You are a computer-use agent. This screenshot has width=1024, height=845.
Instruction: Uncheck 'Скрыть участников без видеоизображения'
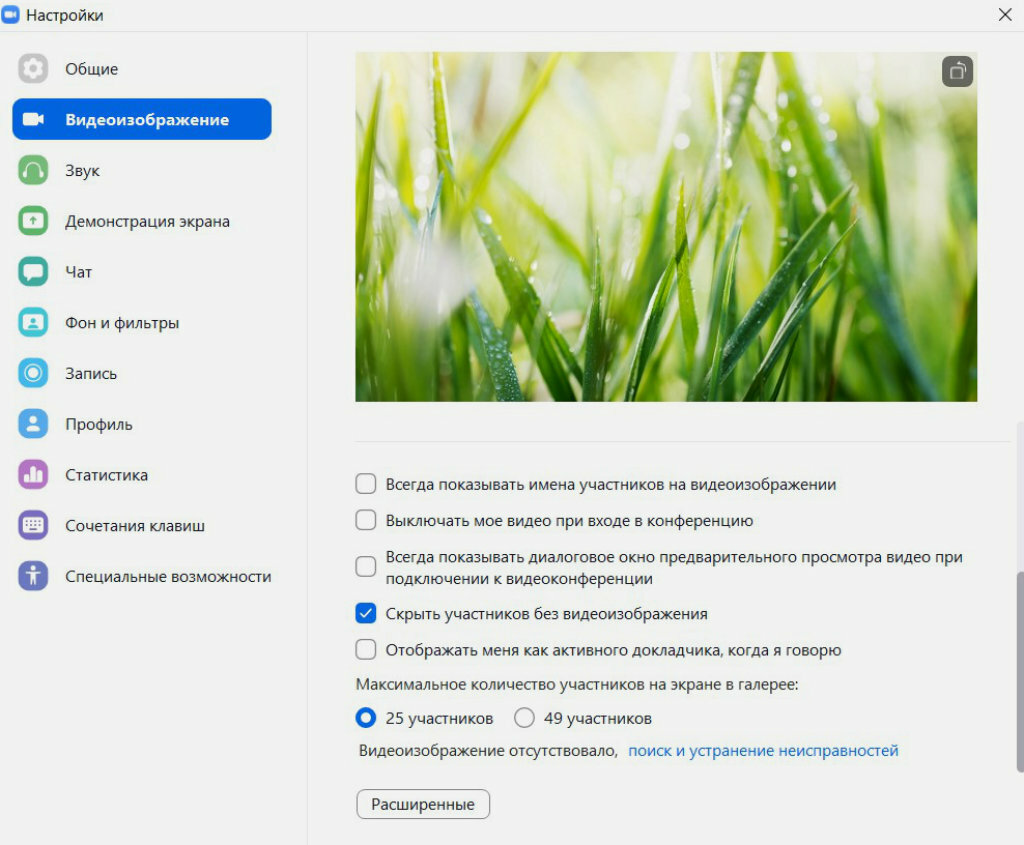tap(366, 614)
